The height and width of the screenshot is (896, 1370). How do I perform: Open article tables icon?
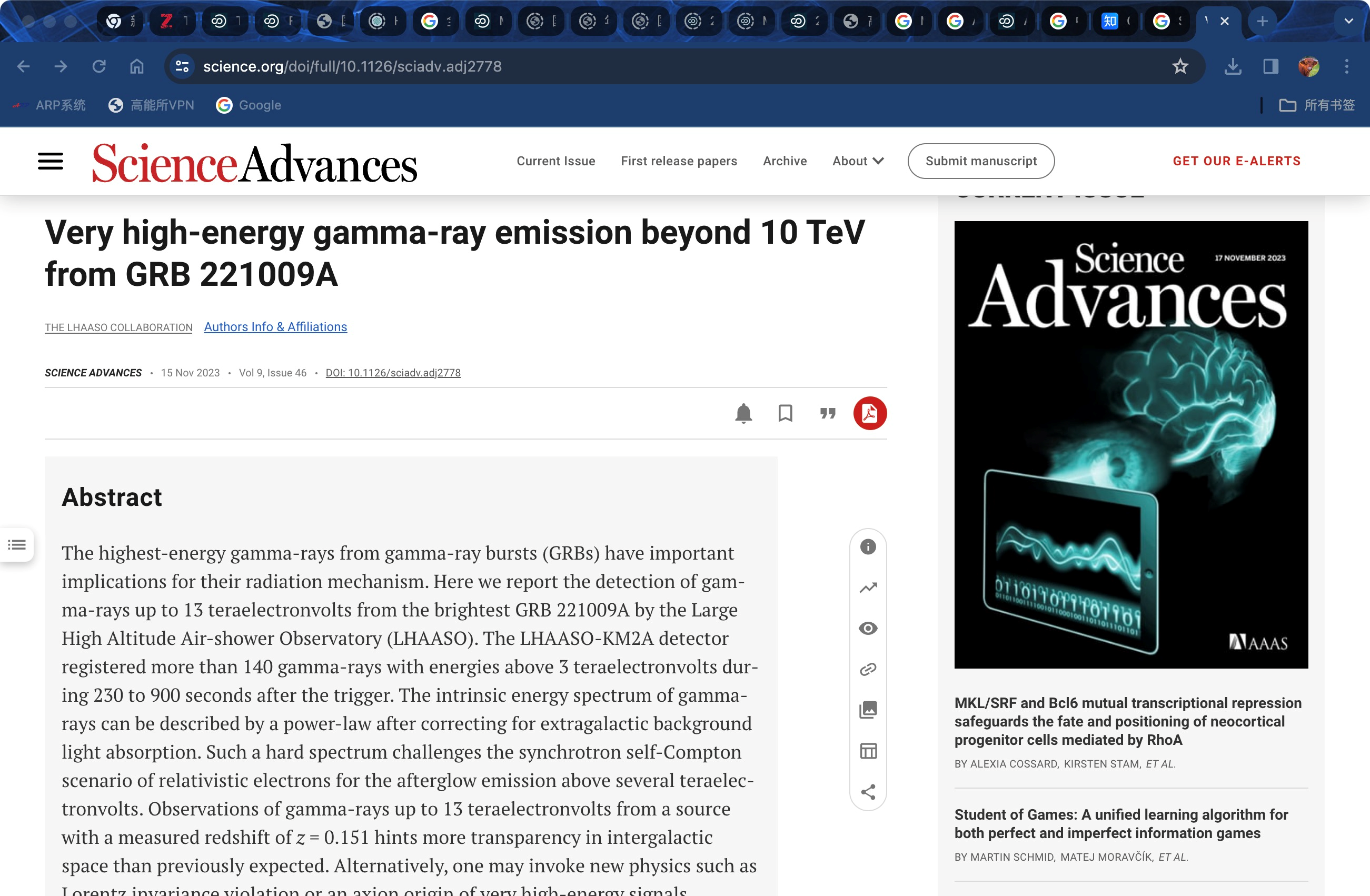(868, 751)
